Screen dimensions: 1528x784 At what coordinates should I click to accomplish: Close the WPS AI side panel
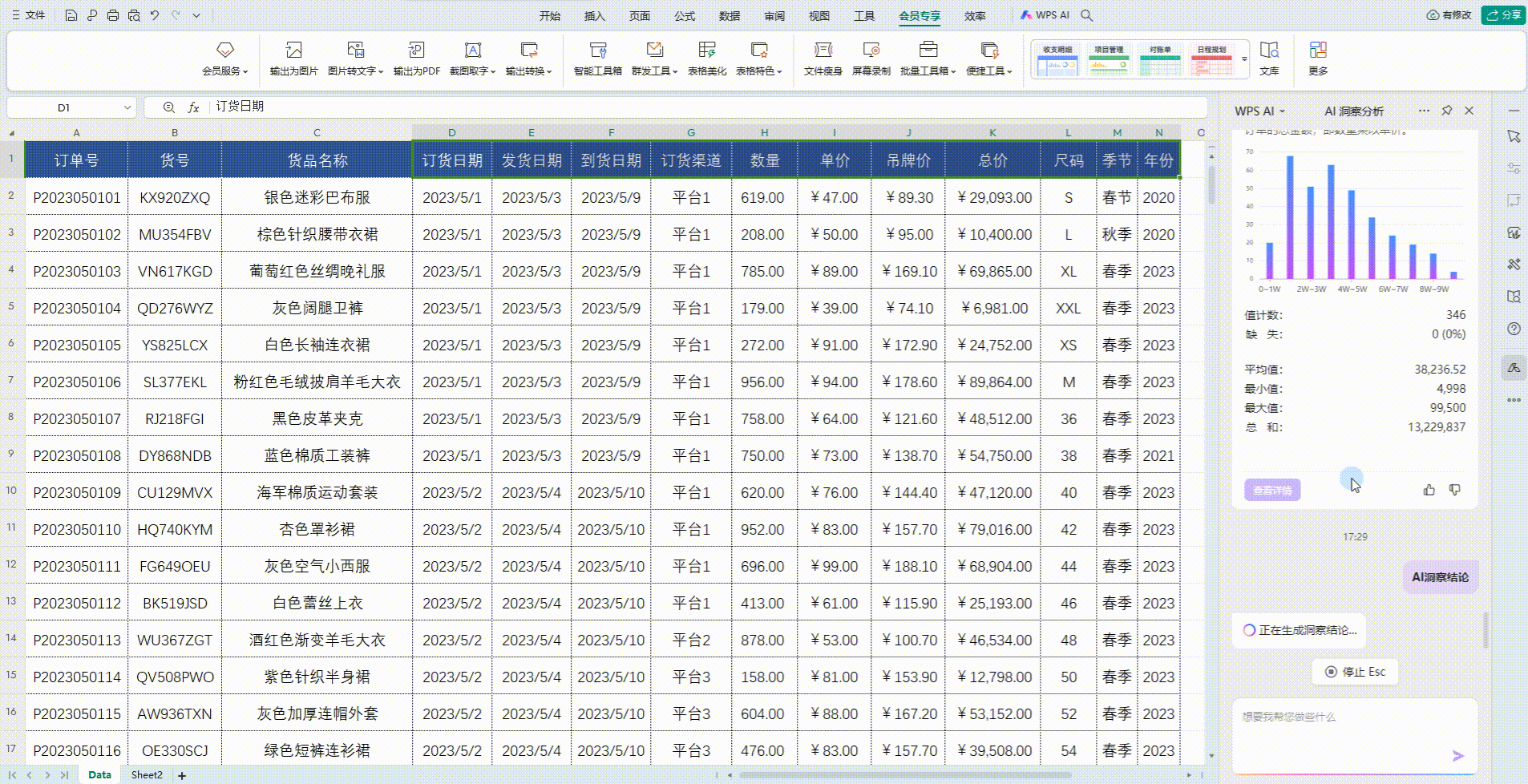click(1469, 111)
